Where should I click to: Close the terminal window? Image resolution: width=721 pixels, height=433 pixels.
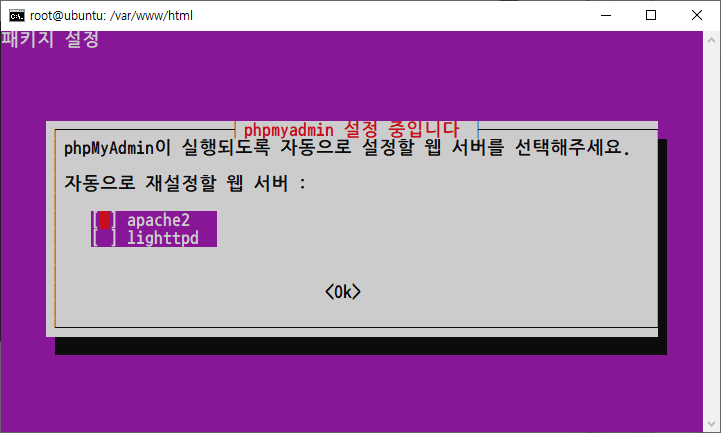pyautogui.click(x=697, y=15)
